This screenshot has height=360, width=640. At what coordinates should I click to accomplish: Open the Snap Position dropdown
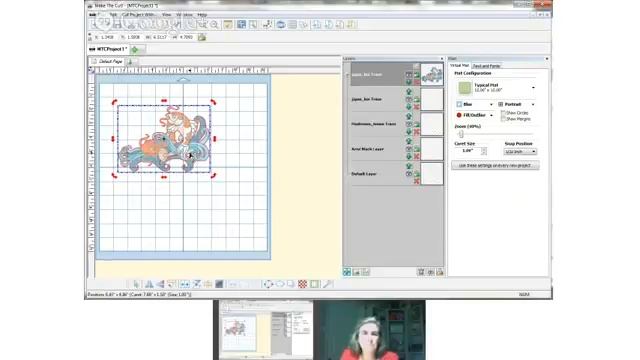point(520,152)
